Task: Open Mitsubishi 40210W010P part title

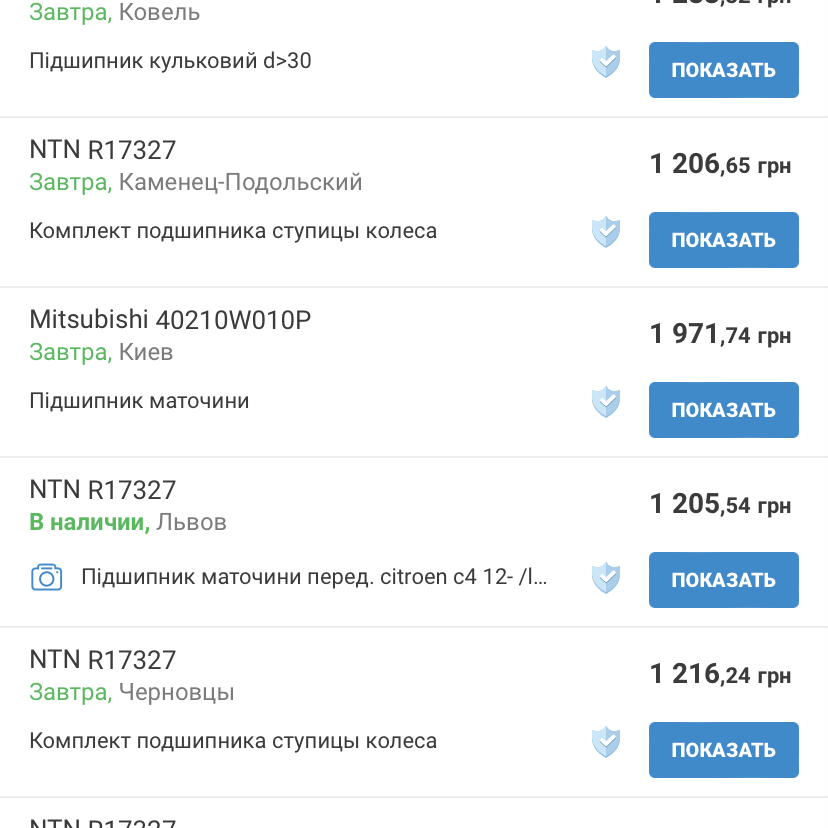Action: (x=170, y=320)
